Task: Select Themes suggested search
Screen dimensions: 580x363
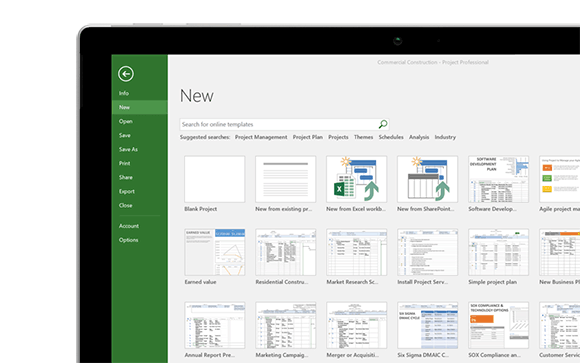Action: 363,137
